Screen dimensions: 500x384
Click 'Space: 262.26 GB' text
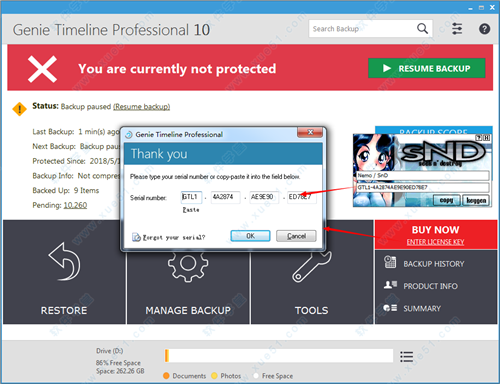[x=120, y=371]
